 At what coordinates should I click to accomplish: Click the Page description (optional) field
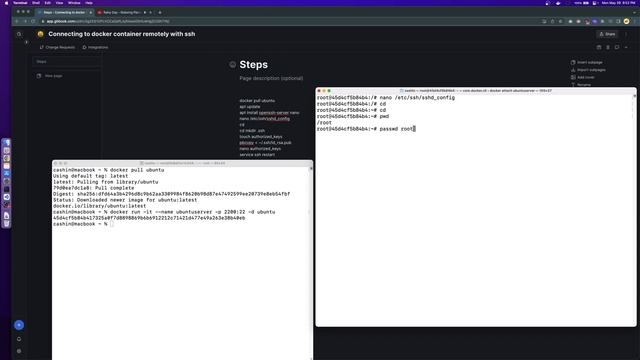pyautogui.click(x=271, y=78)
